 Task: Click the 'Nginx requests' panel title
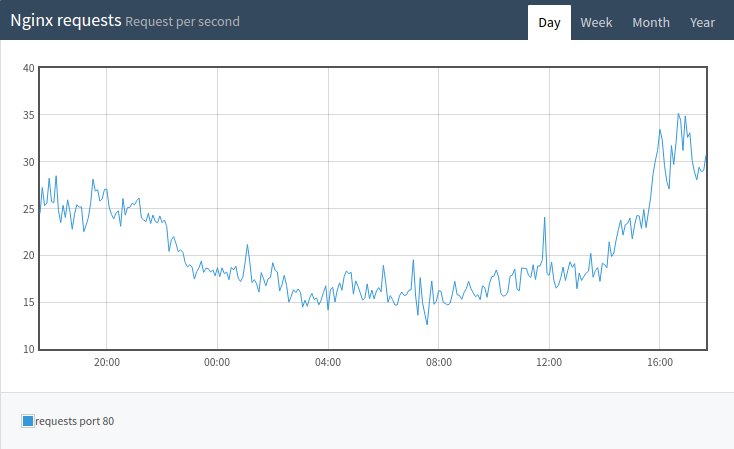[x=66, y=21]
